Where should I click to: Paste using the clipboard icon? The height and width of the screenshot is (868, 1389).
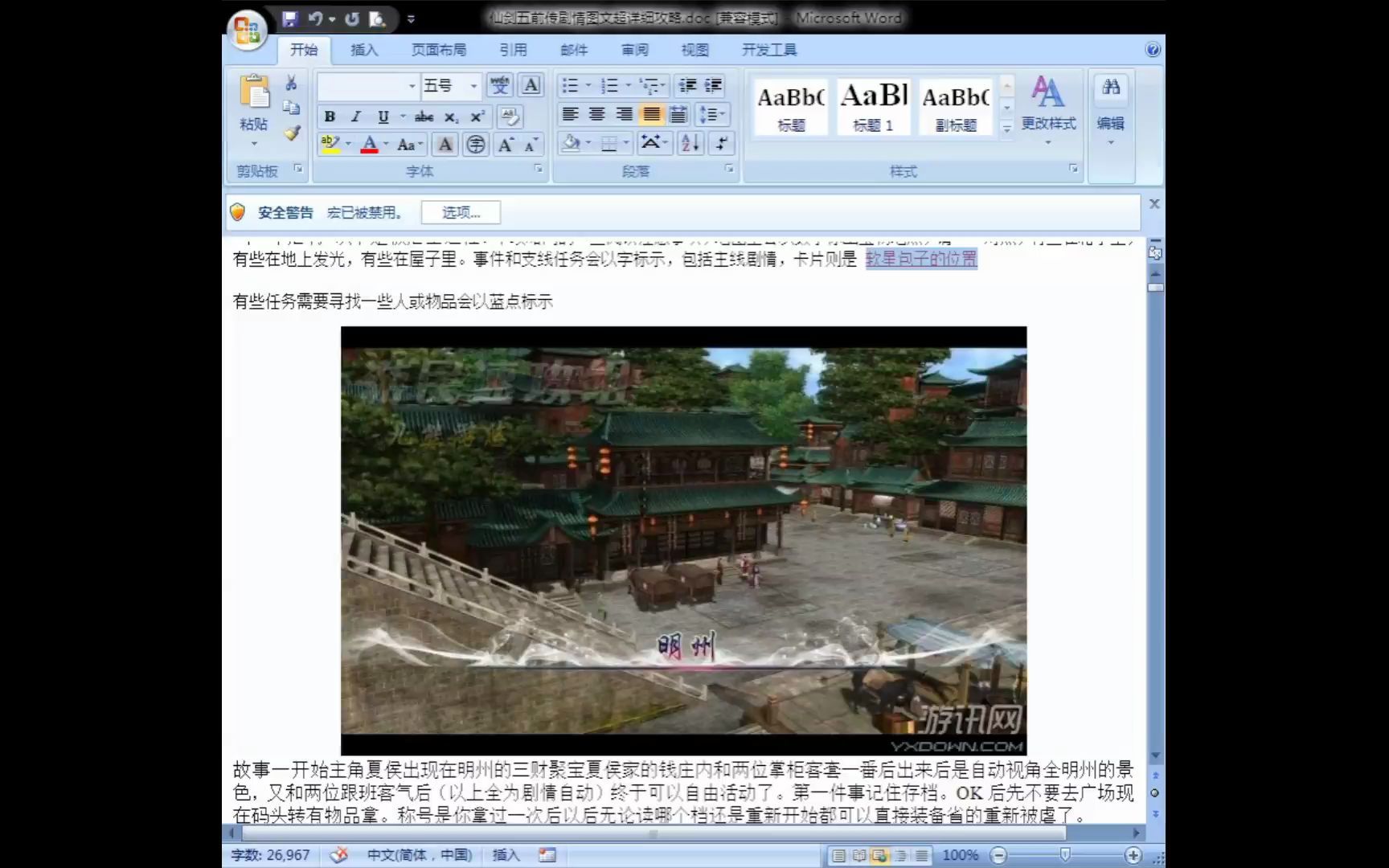pos(254,93)
